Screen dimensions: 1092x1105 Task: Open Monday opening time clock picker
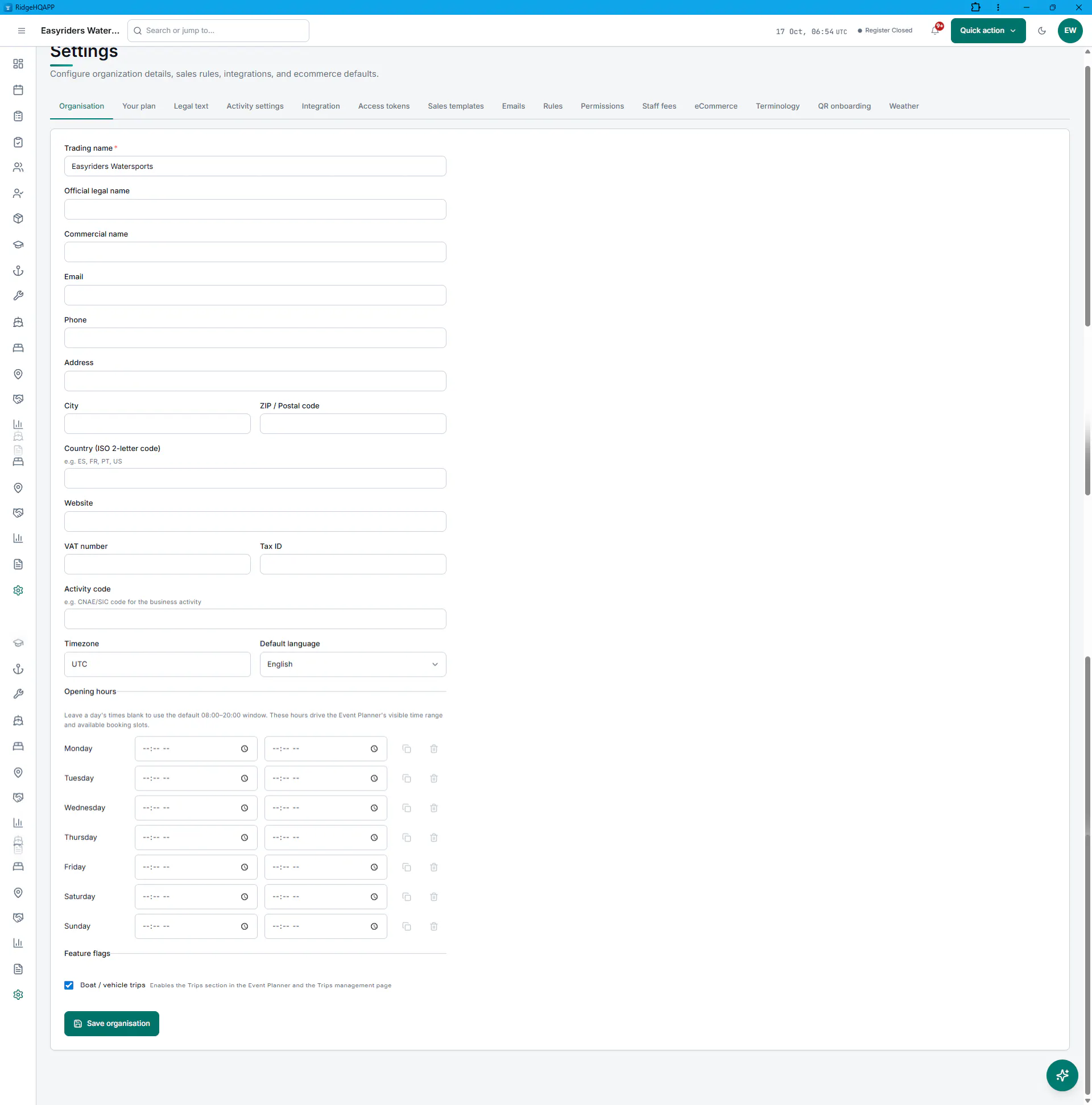[244, 748]
